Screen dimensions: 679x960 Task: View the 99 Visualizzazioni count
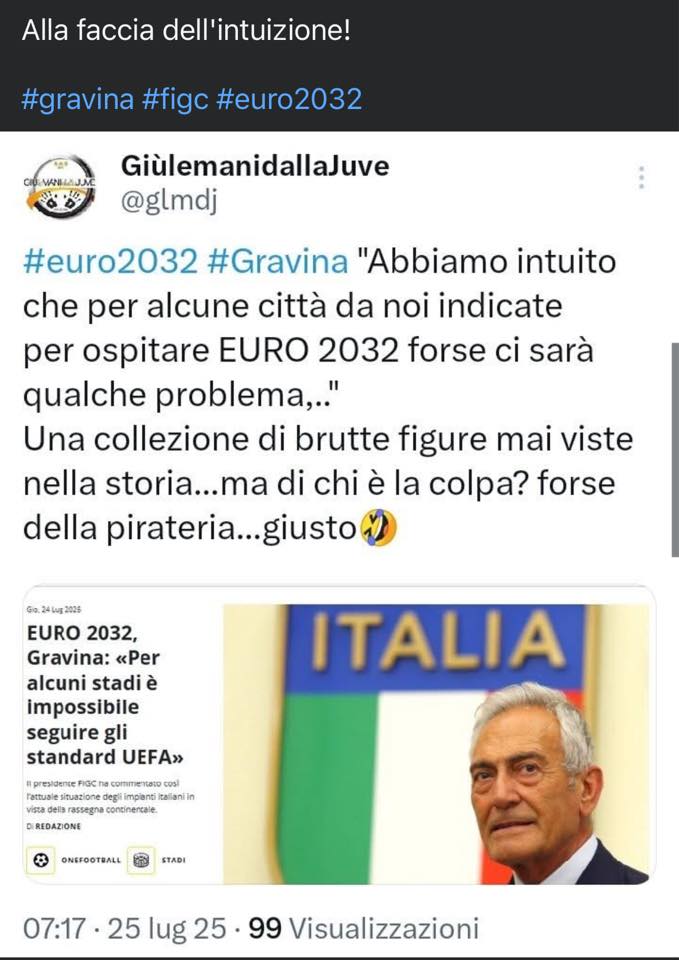pos(364,928)
